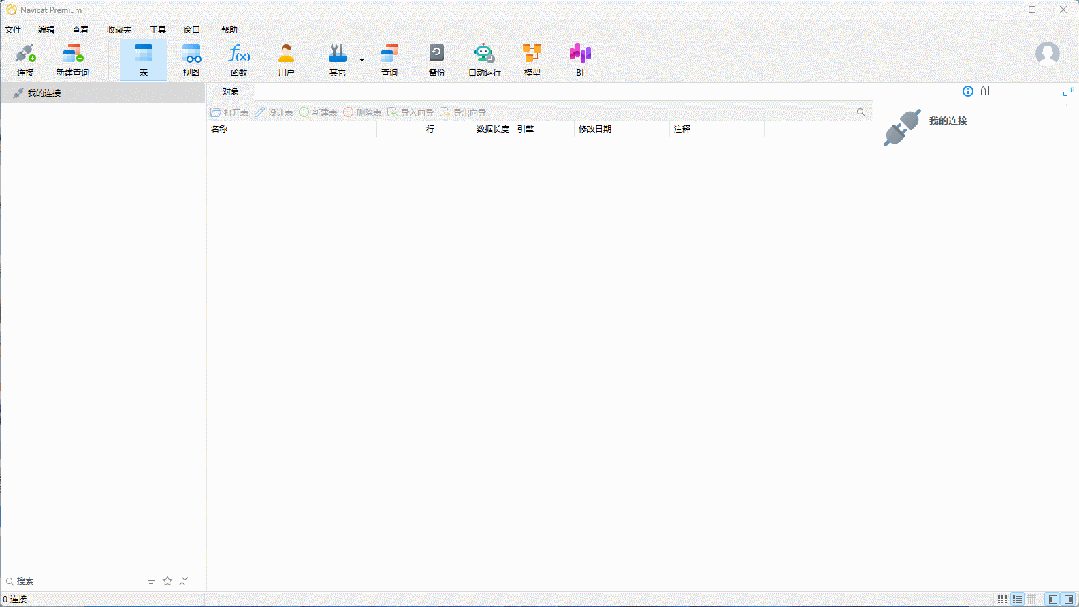Click the expand pane icon at top right
Image resolution: width=1079 pixels, height=607 pixels.
(x=1067, y=92)
